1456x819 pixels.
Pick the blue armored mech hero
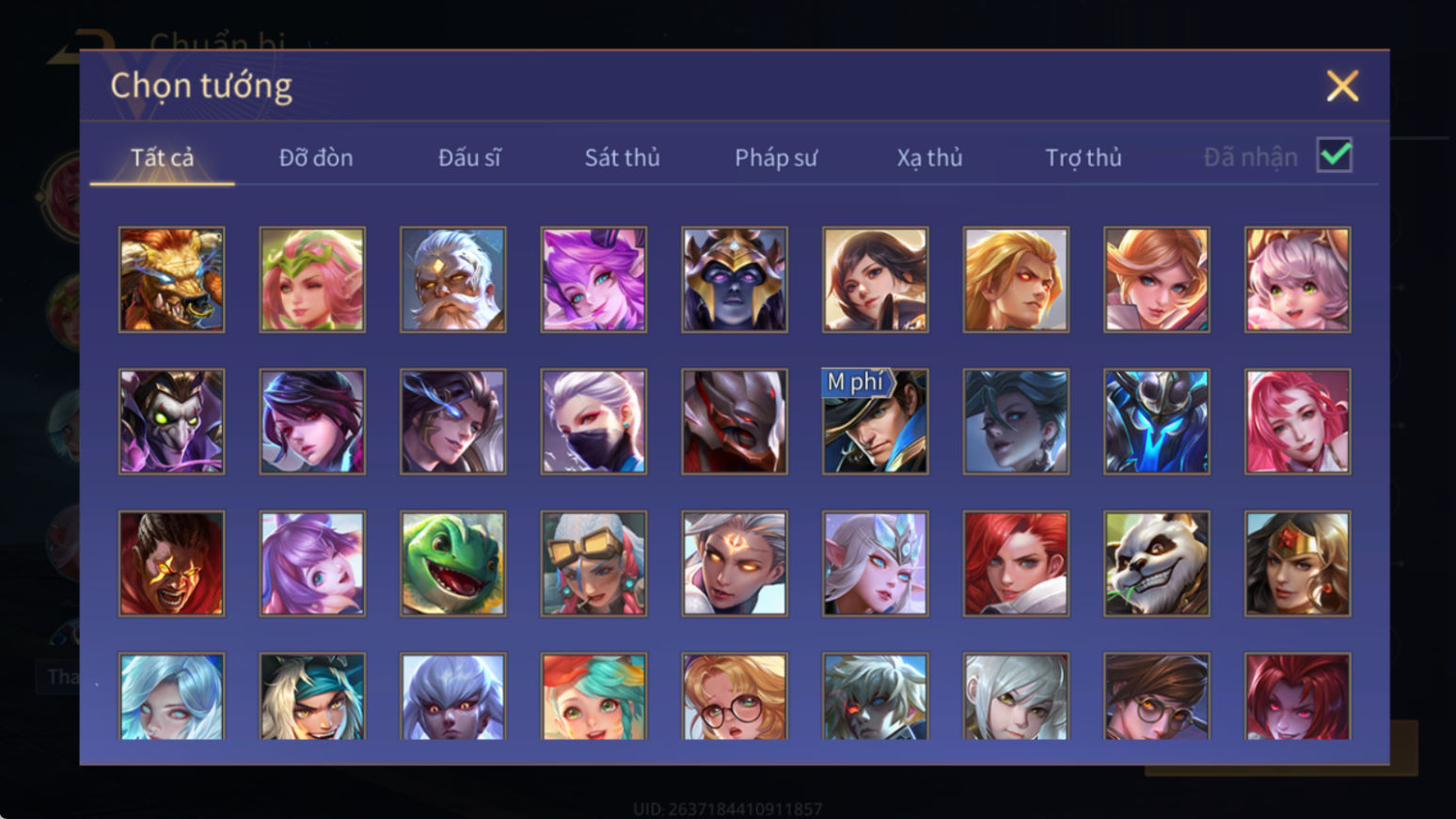click(1156, 421)
